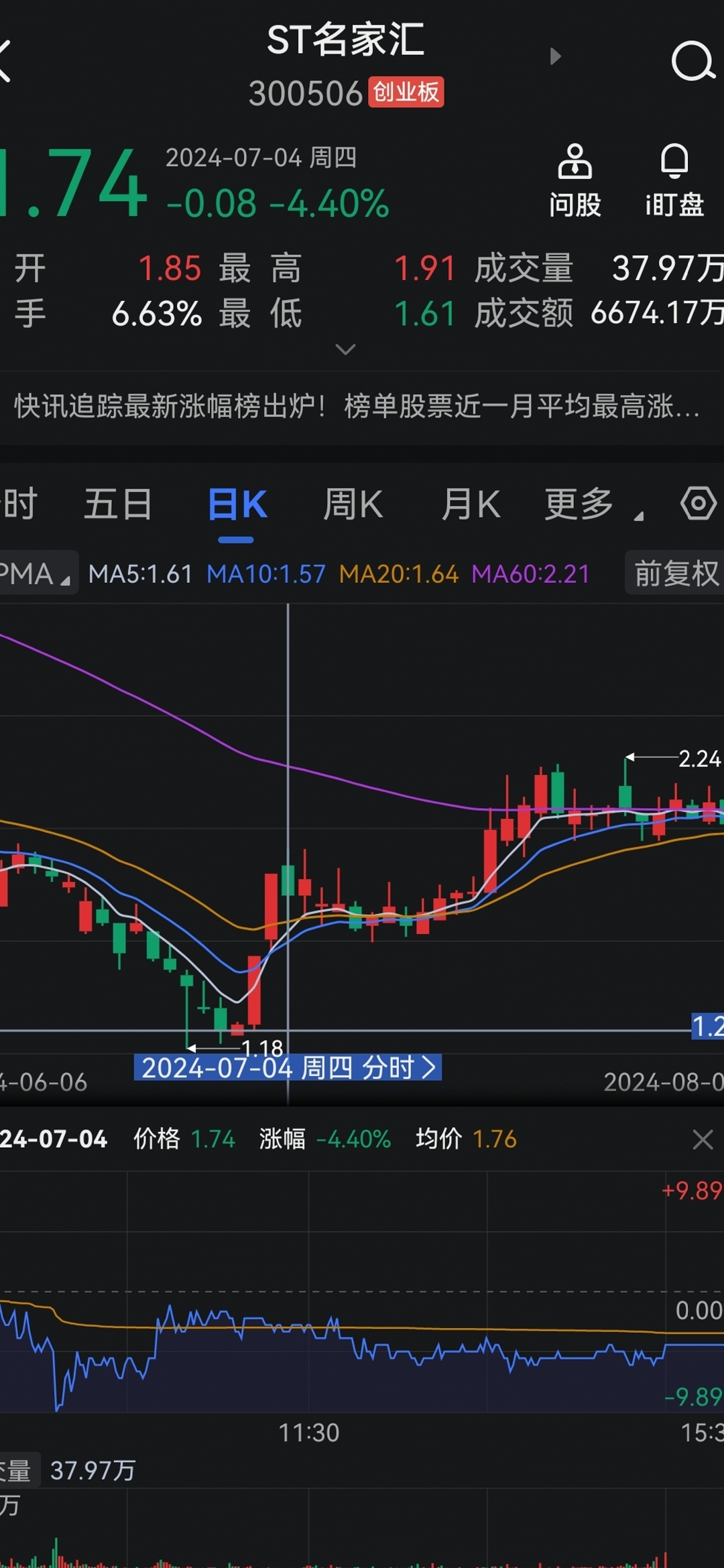Open the 更多 period dropdown
Image resolution: width=724 pixels, height=1568 pixels.
[593, 505]
